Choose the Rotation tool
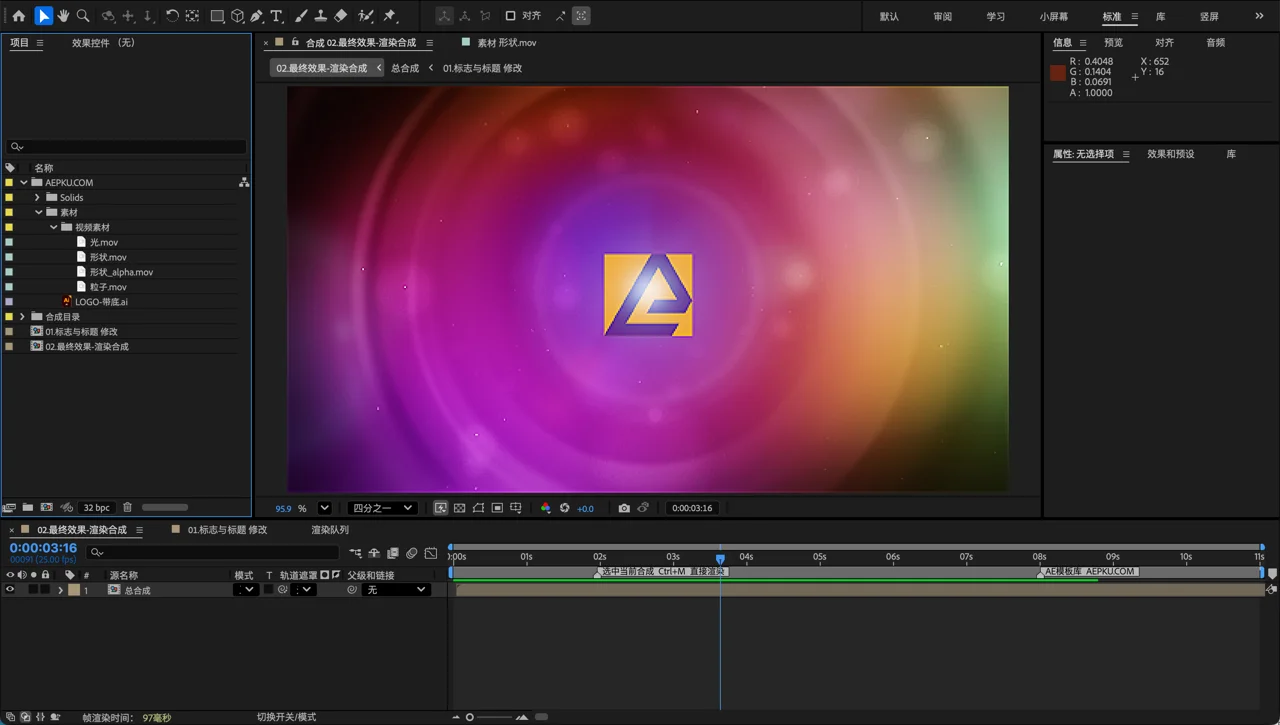This screenshot has width=1280, height=725. (x=172, y=16)
